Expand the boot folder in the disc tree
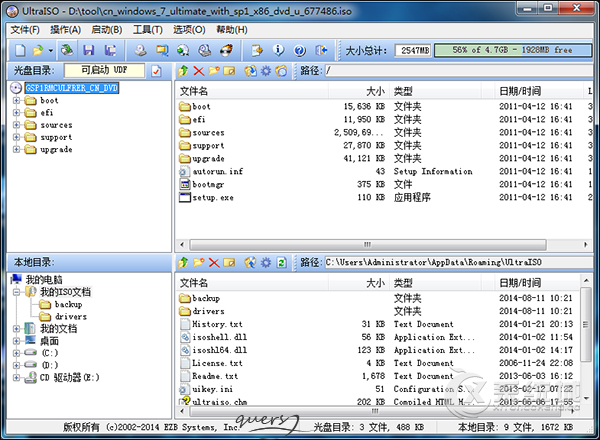This screenshot has height=440, width=600. click(x=16, y=100)
